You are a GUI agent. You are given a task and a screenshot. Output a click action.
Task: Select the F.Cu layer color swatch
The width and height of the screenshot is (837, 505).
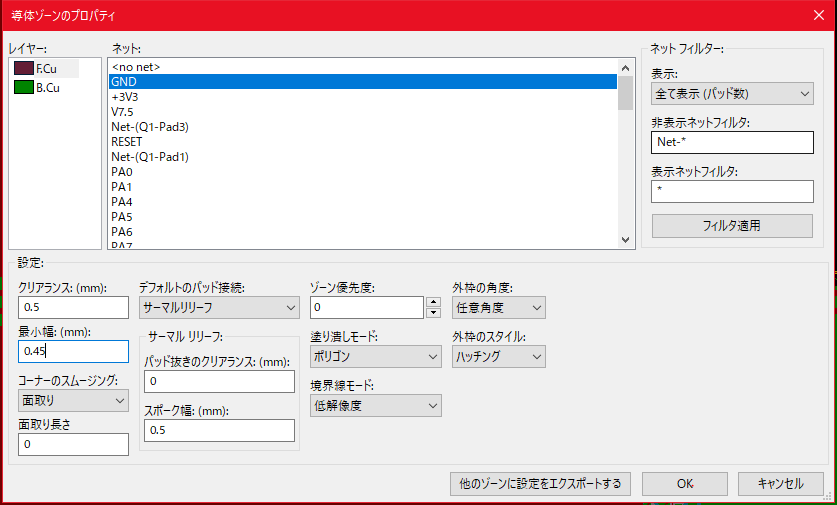point(24,68)
